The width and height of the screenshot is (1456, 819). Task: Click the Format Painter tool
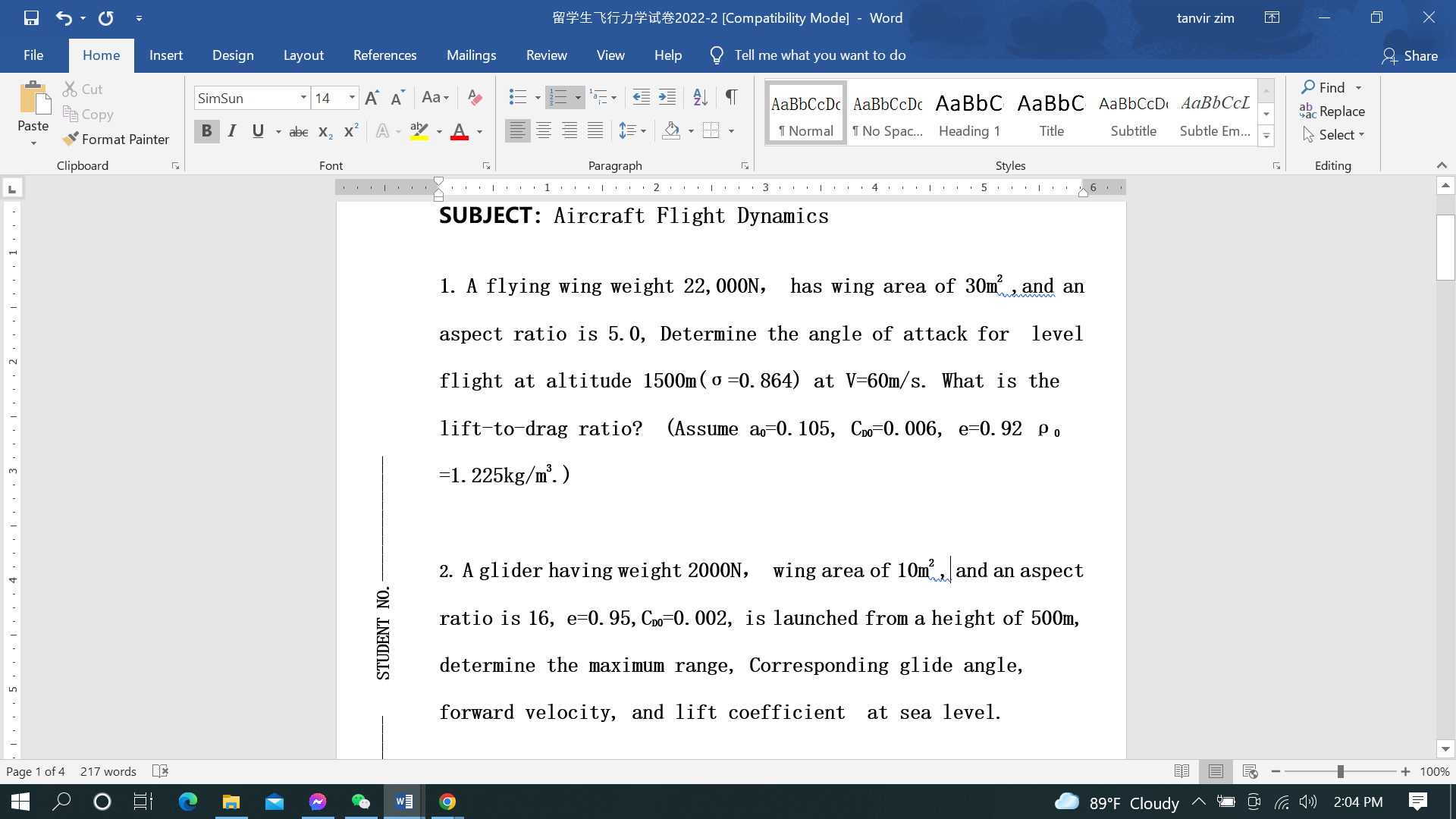116,140
